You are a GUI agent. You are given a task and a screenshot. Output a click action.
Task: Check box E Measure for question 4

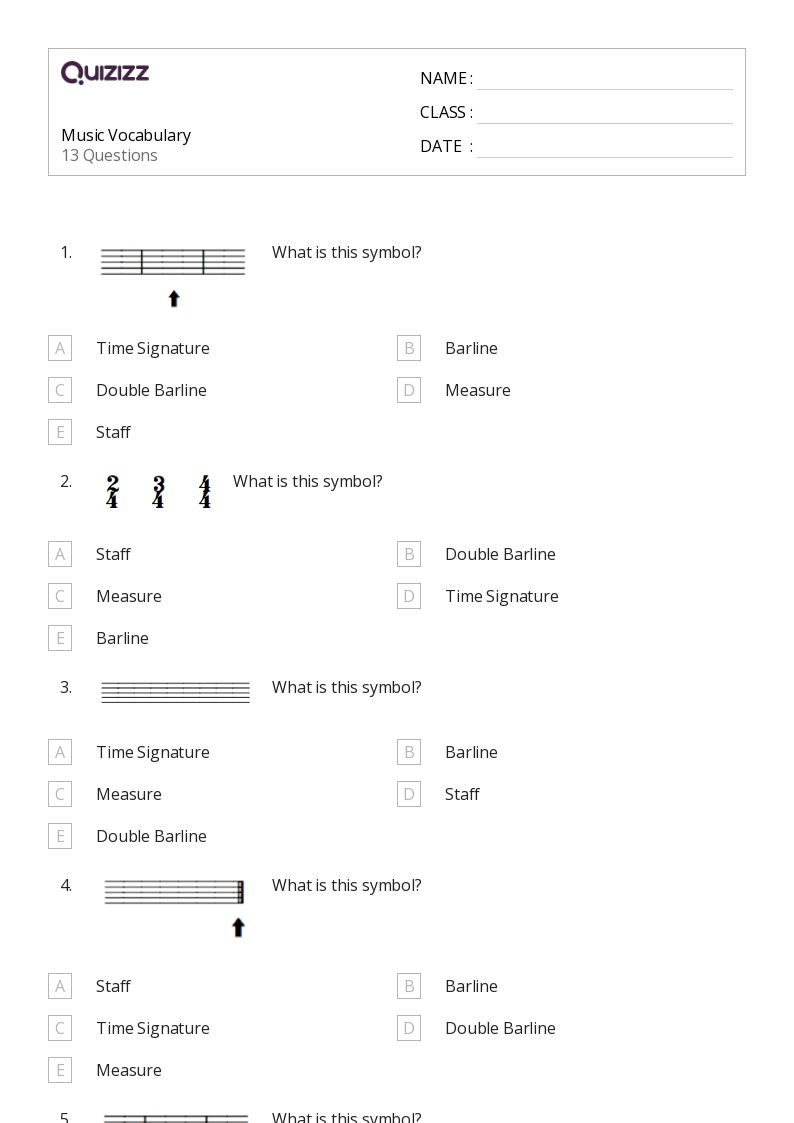[x=60, y=1070]
